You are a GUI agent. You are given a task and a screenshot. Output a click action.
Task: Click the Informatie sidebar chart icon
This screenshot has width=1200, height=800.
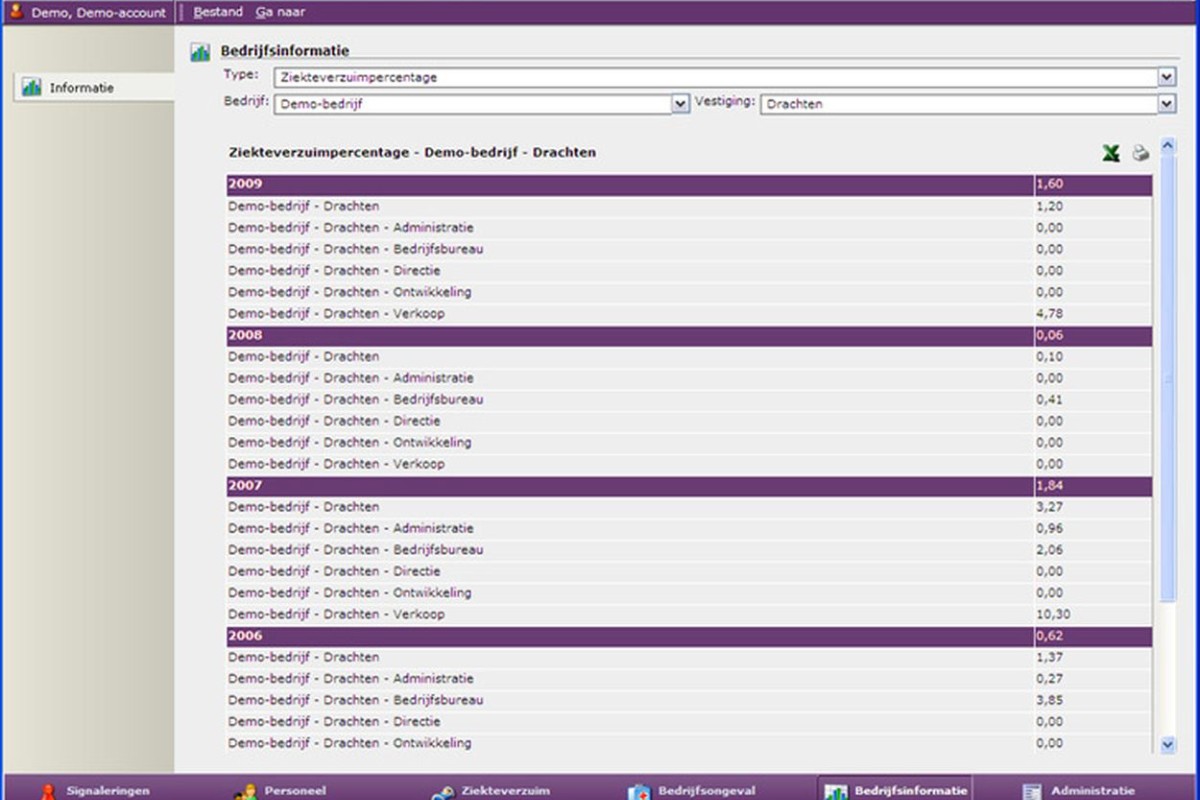32,87
